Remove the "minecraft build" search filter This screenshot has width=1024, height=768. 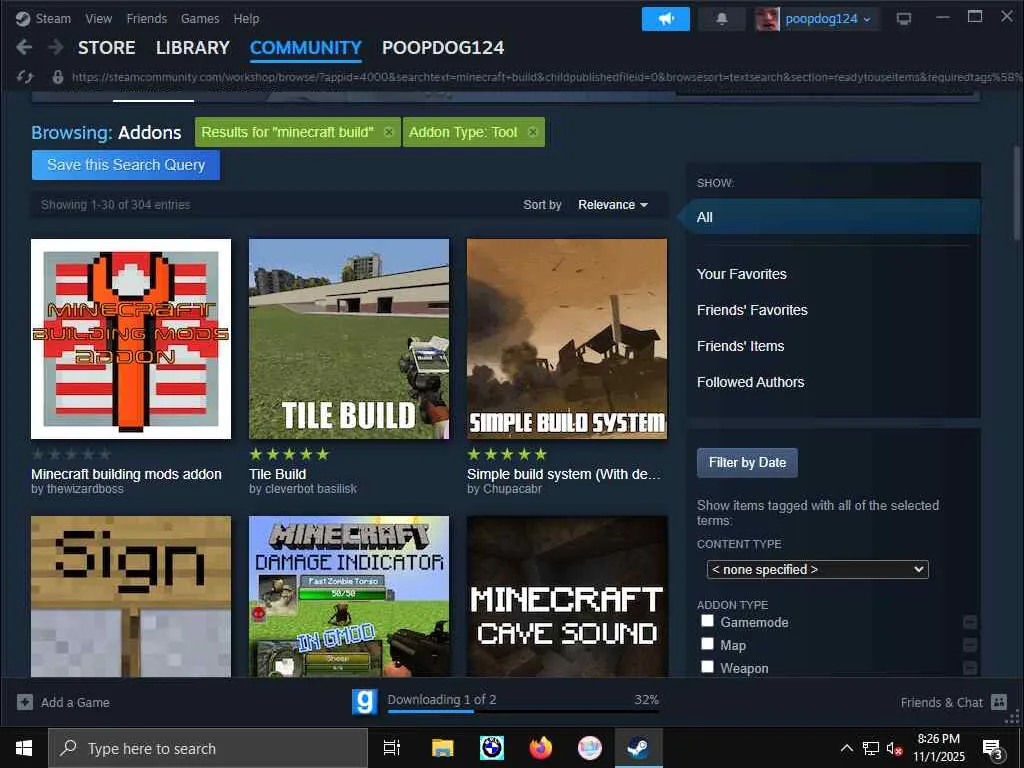tap(389, 132)
